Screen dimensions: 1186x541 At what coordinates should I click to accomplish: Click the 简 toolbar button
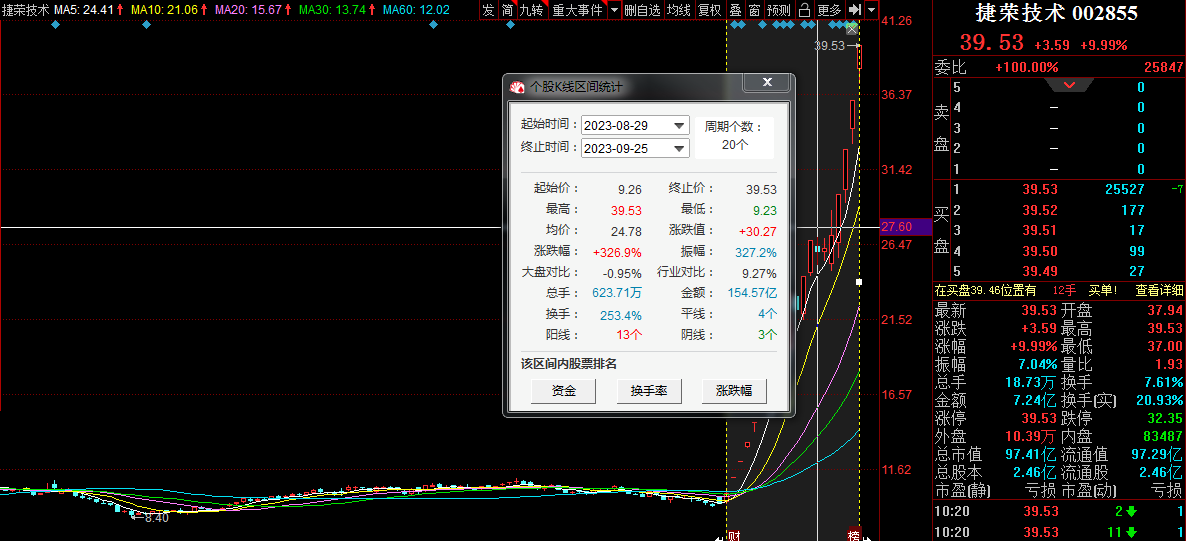click(x=508, y=10)
